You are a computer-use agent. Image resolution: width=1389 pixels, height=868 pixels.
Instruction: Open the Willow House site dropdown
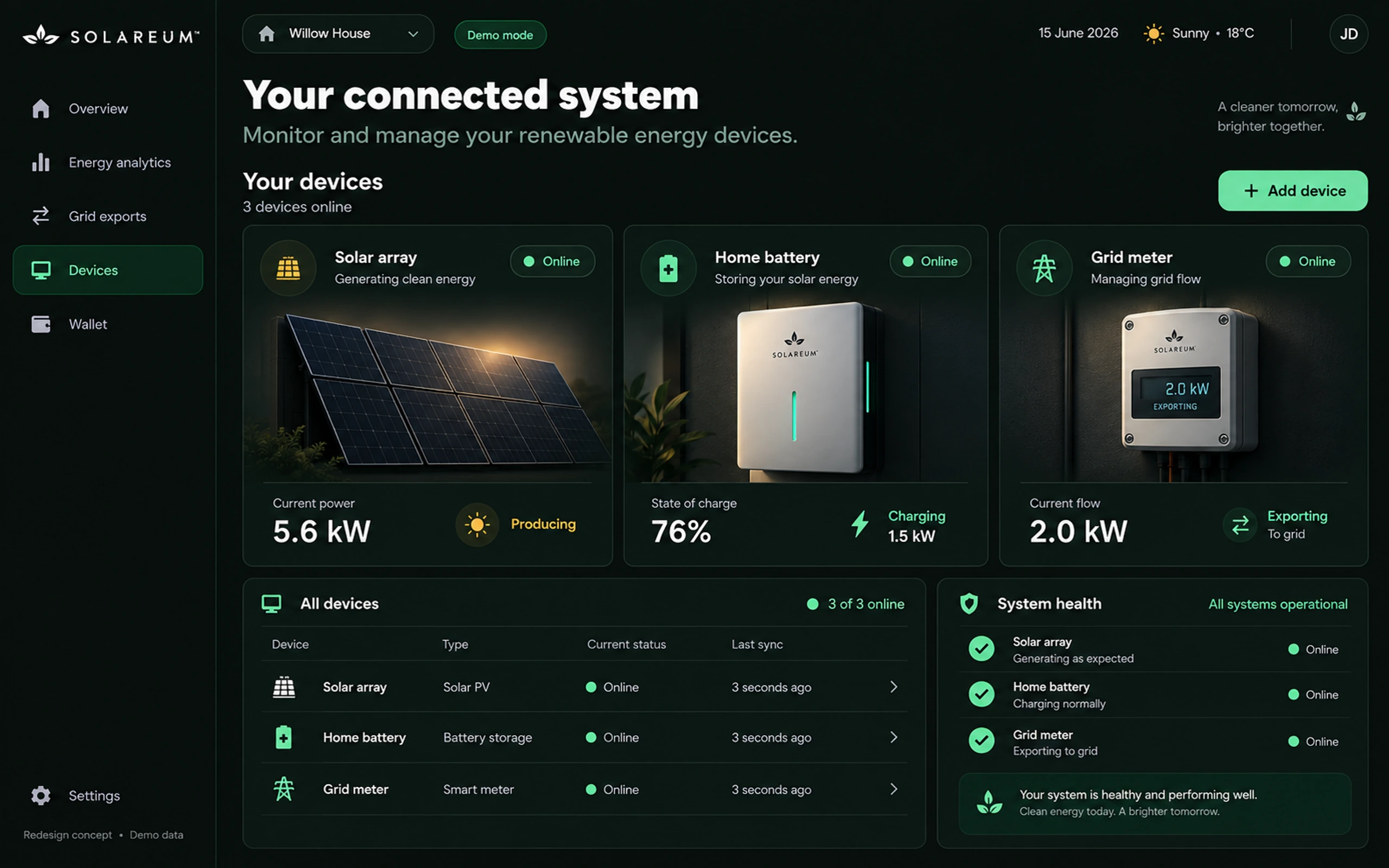coord(338,34)
